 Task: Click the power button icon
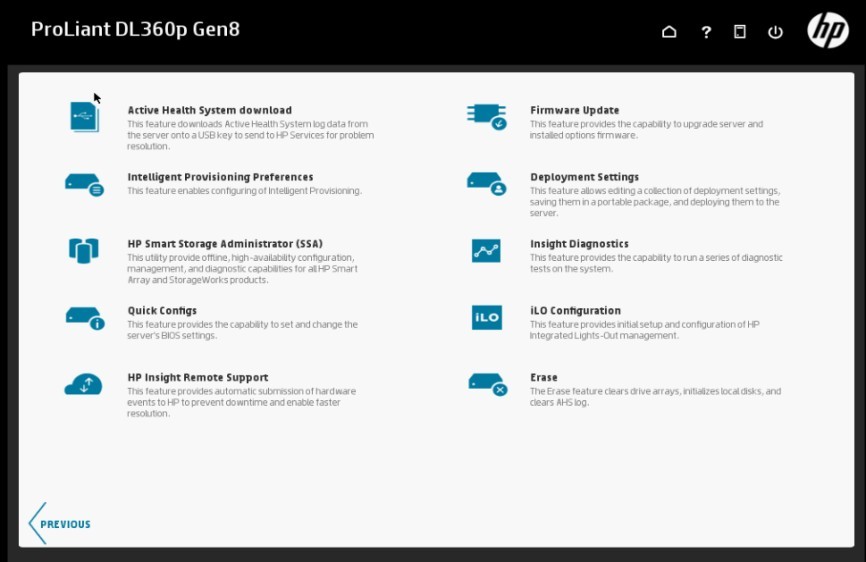coord(775,32)
